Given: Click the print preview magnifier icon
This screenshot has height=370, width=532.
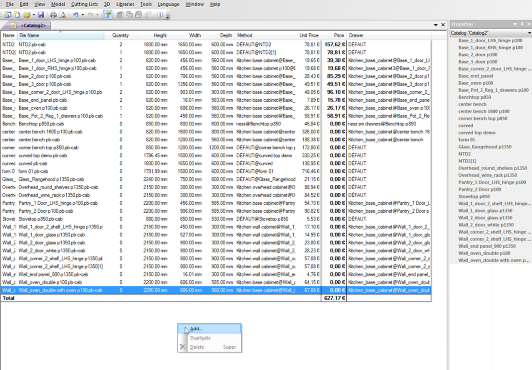Looking at the screenshot, I should click(62, 15).
